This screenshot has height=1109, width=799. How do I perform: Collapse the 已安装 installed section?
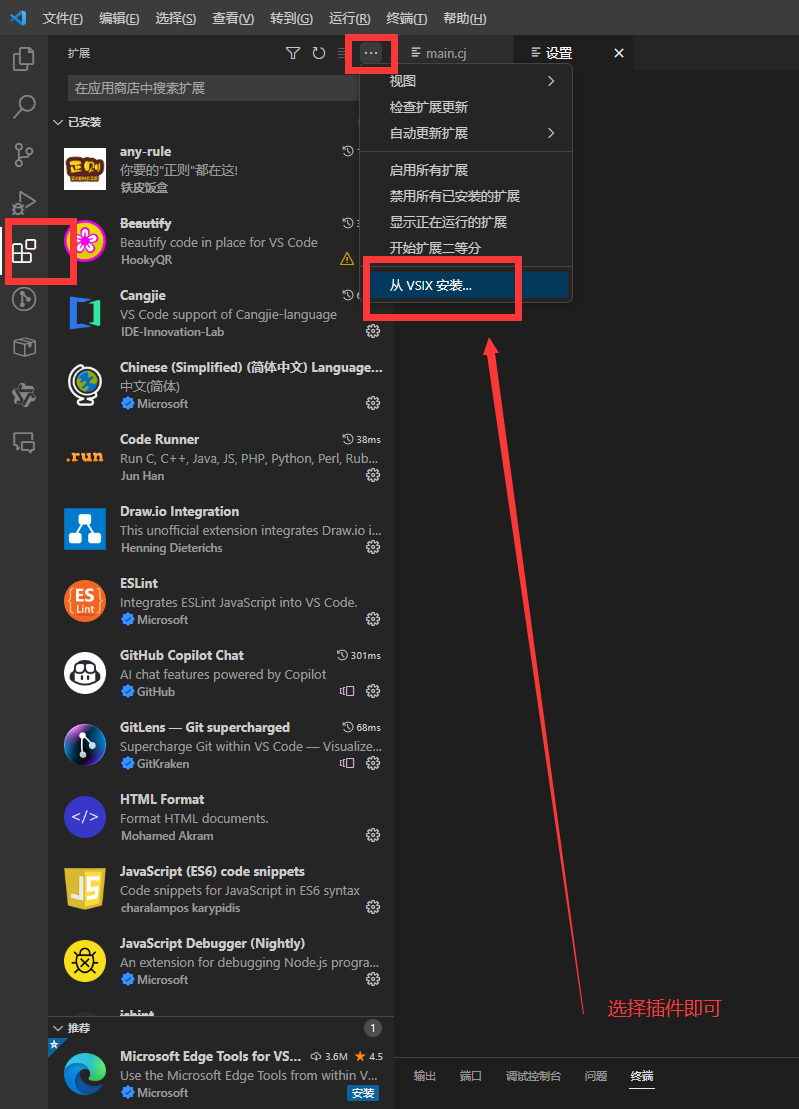tap(58, 122)
